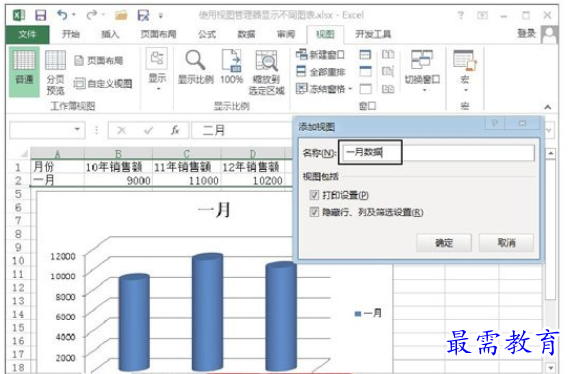Open the File (文件) tab
The width and height of the screenshot is (568, 374).
pos(27,34)
